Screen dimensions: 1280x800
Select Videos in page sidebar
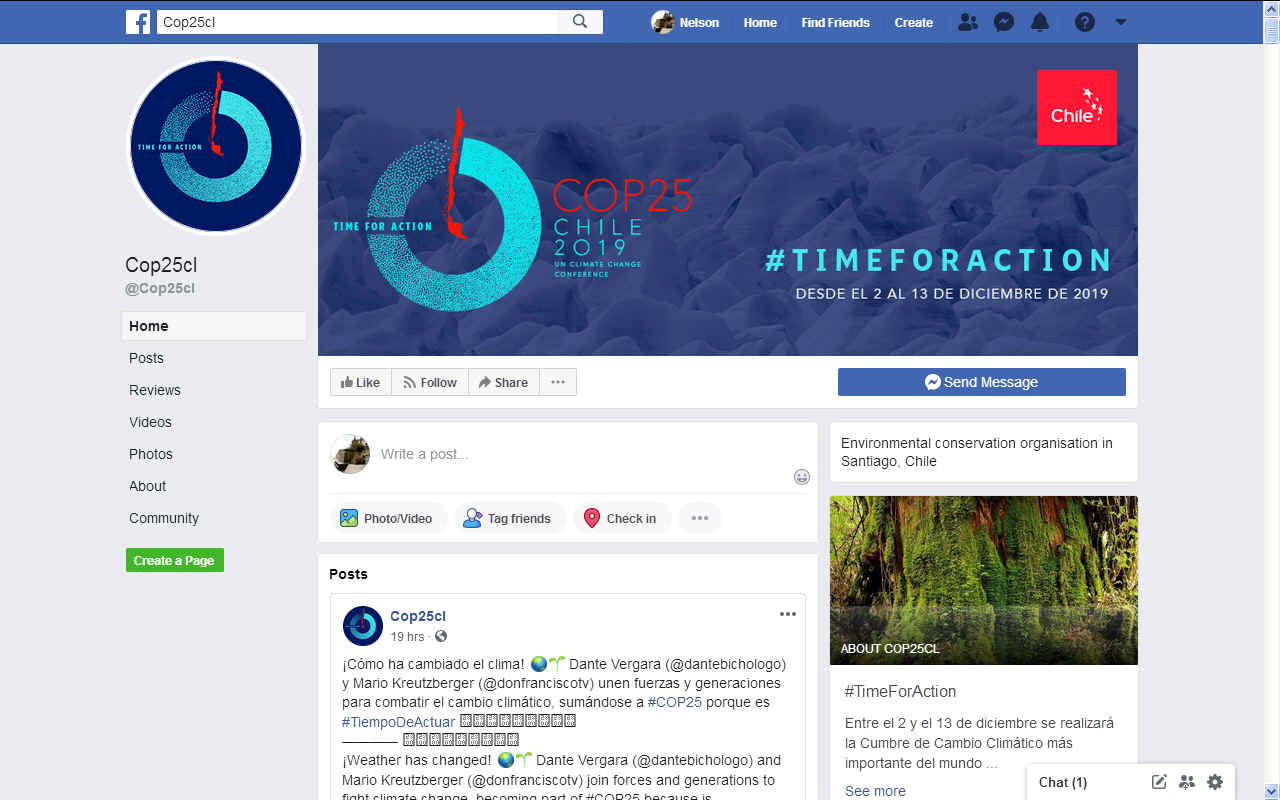(x=150, y=422)
